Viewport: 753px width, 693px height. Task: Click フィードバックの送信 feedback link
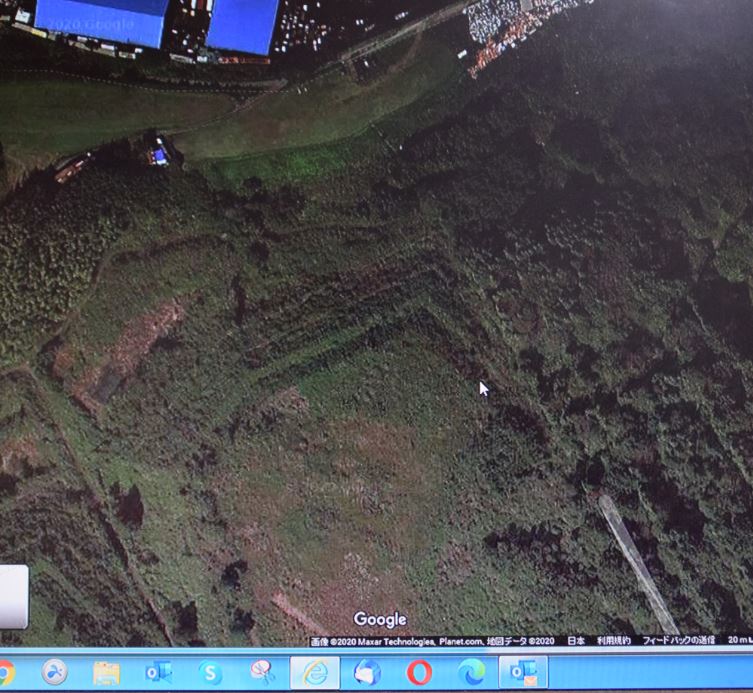click(x=679, y=640)
